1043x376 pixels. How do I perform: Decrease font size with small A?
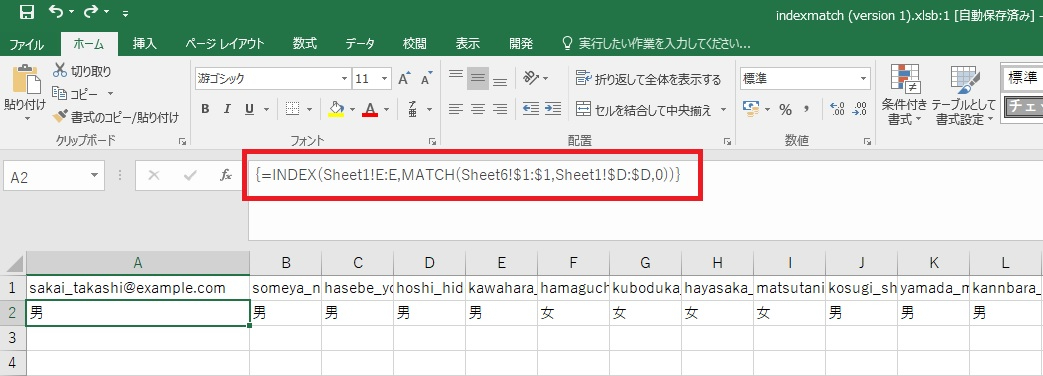426,79
